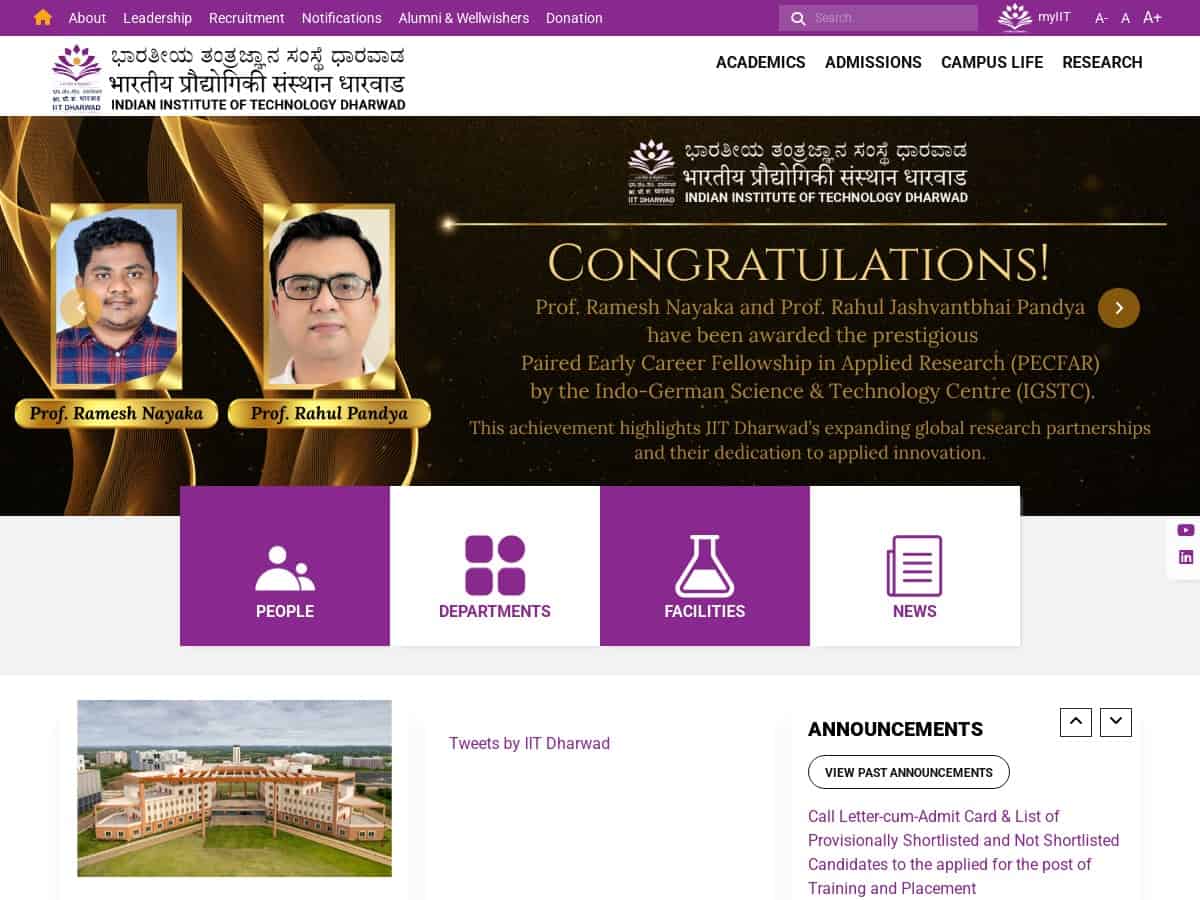
Task: Open Alumni & Wellwishers menu
Action: (463, 18)
